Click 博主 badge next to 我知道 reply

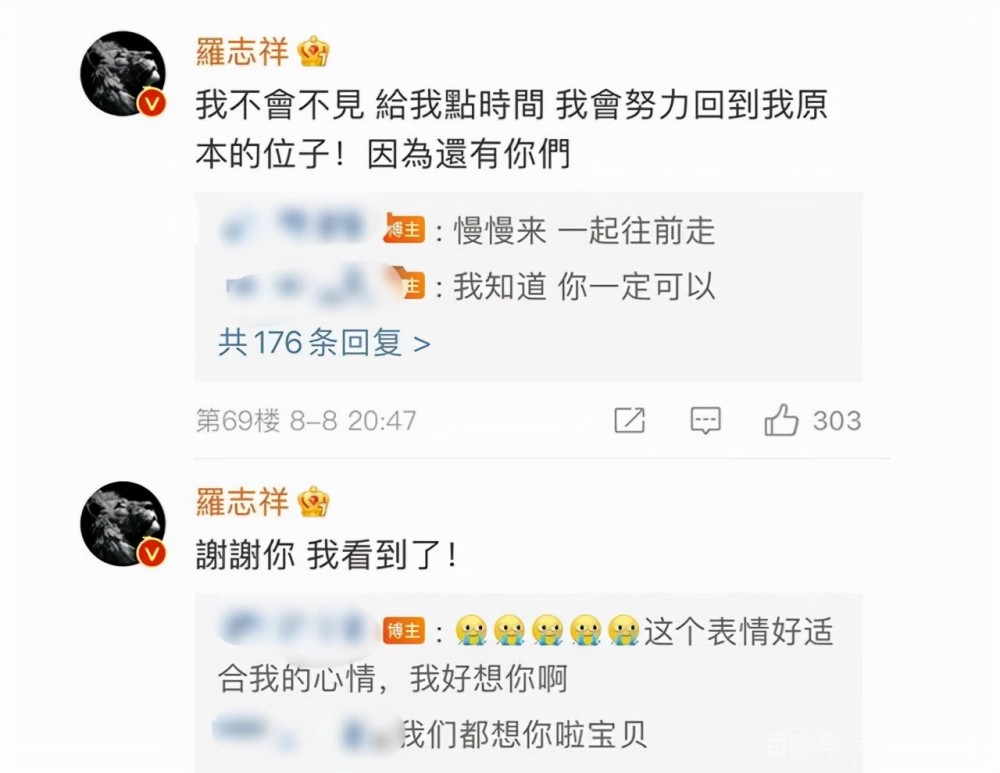click(410, 284)
